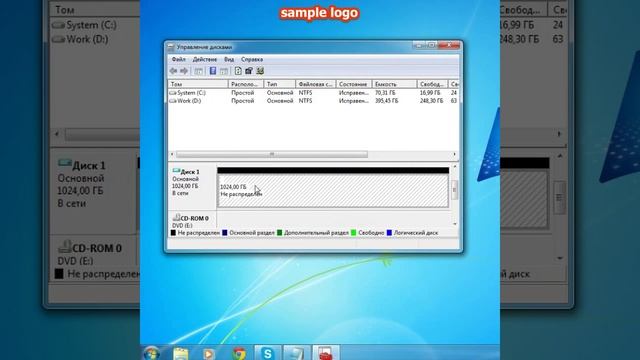Open the Справка menu

click(252, 60)
